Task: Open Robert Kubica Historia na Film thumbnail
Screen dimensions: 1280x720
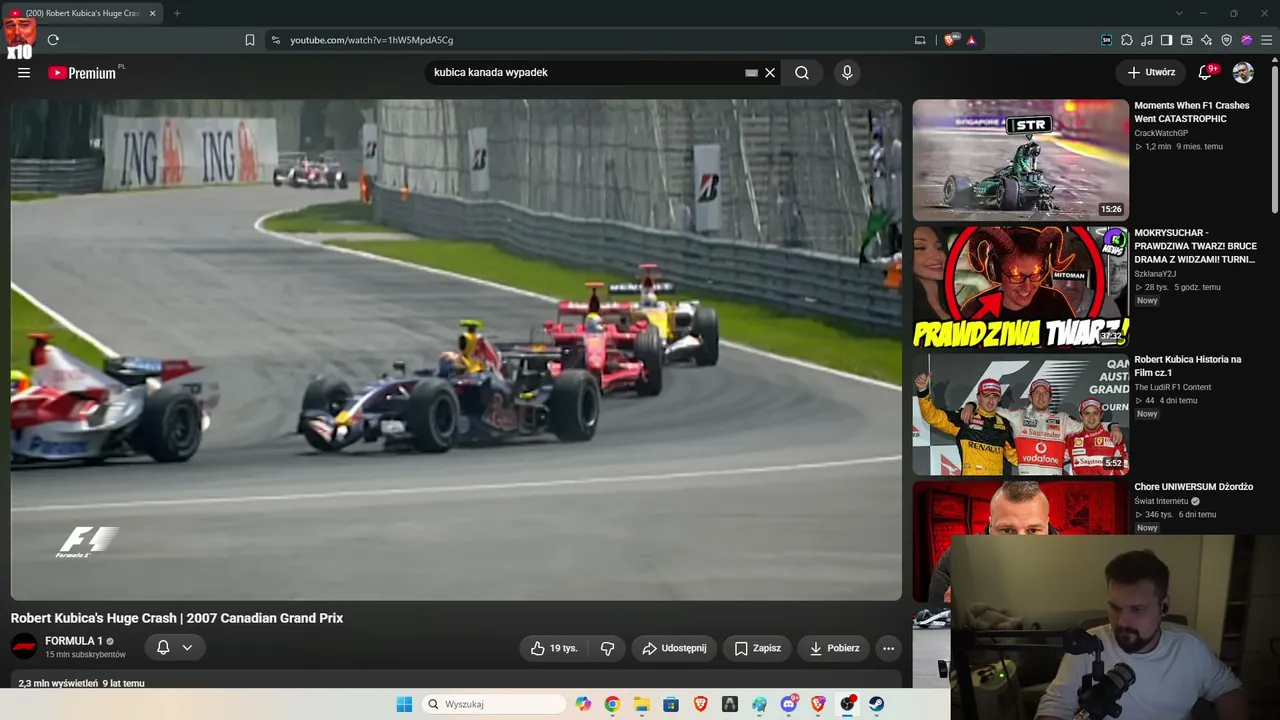Action: [1020, 414]
